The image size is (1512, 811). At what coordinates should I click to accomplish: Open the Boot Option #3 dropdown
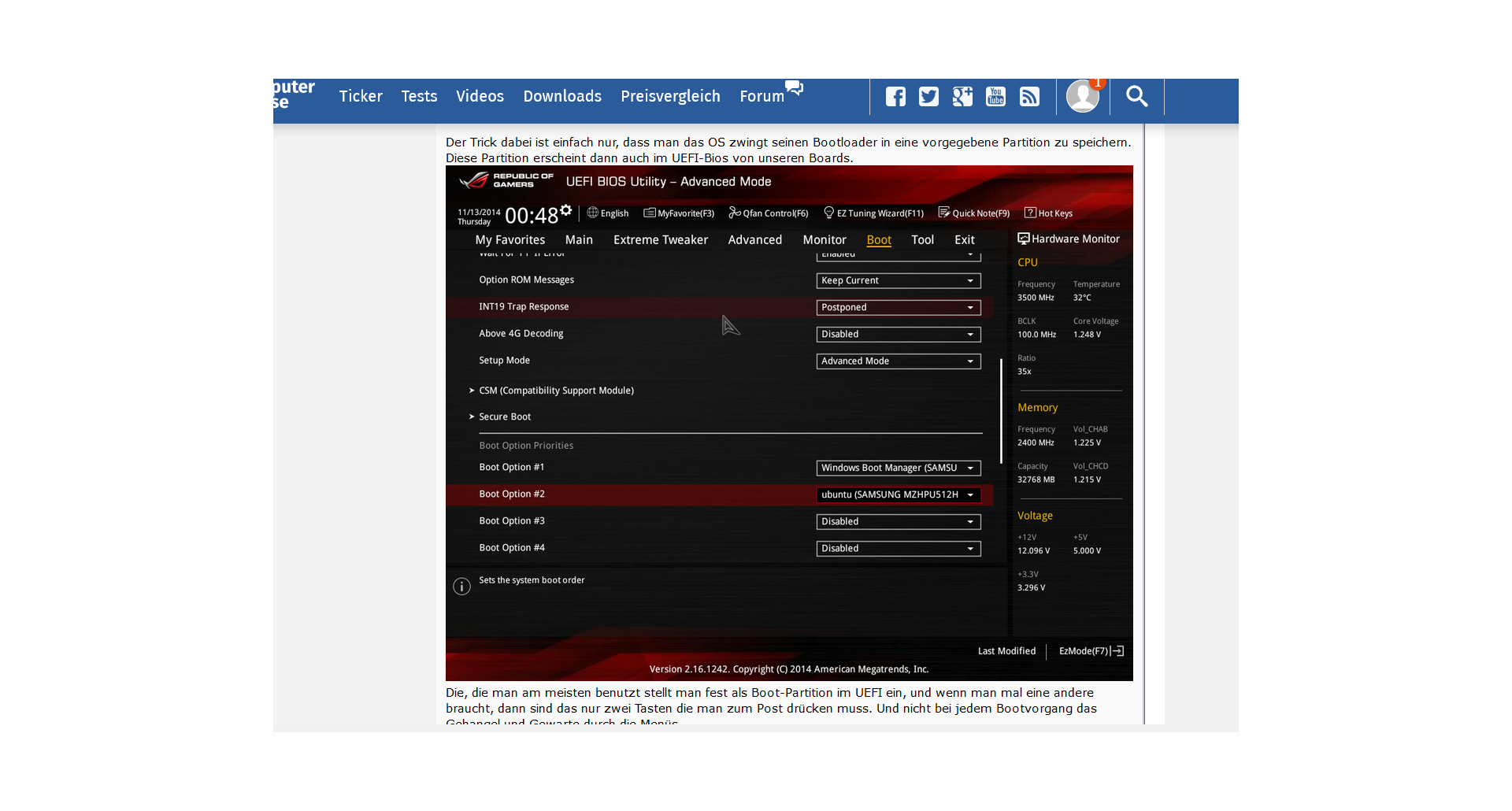[x=899, y=522]
